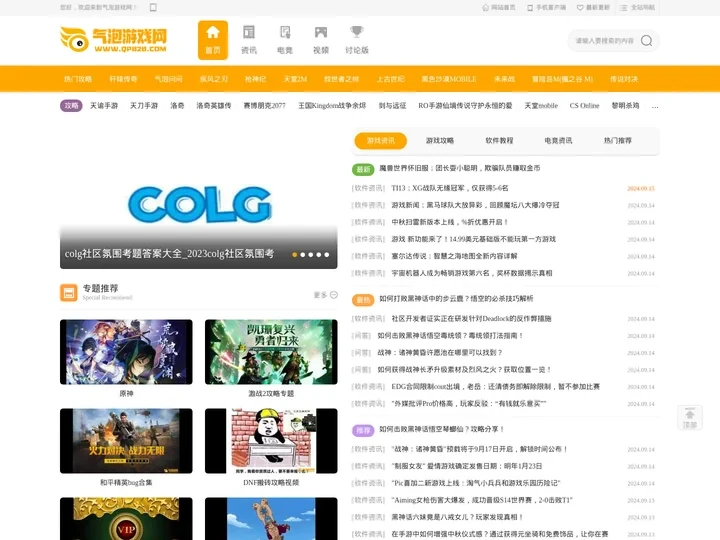Screen dimensions: 720x540
Task: Open 枪神纪 in orange nav bar
Action: point(255,79)
